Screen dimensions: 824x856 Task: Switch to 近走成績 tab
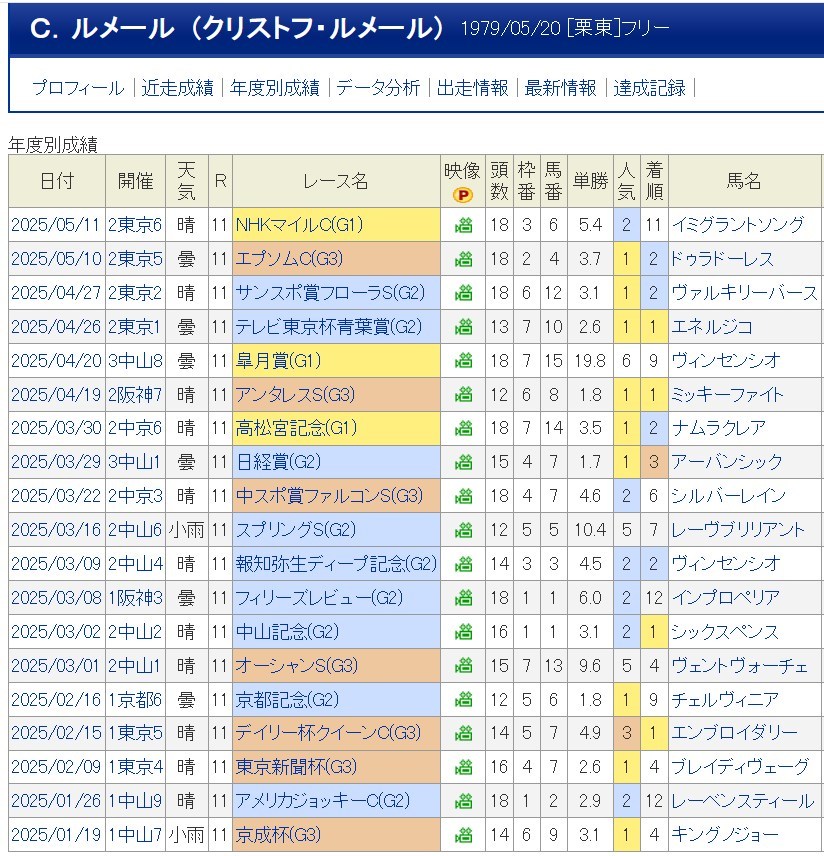click(177, 88)
